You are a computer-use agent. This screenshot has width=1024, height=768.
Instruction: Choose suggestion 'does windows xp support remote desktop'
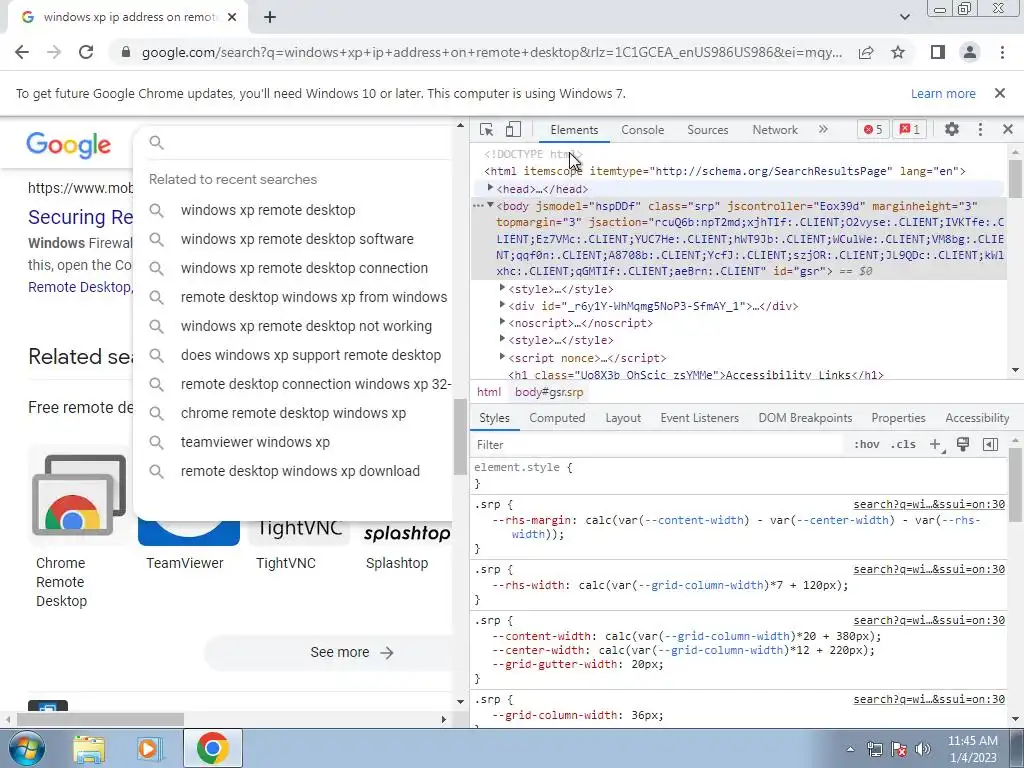[311, 355]
